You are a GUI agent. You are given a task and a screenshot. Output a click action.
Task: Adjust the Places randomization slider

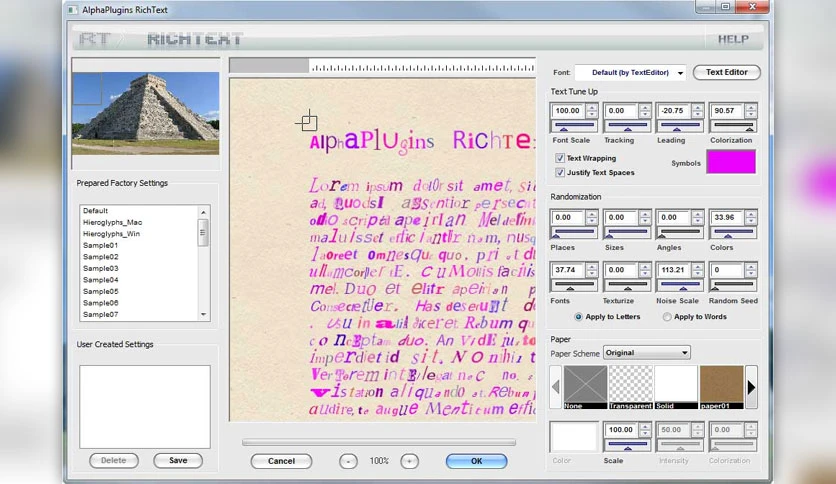coord(574,233)
